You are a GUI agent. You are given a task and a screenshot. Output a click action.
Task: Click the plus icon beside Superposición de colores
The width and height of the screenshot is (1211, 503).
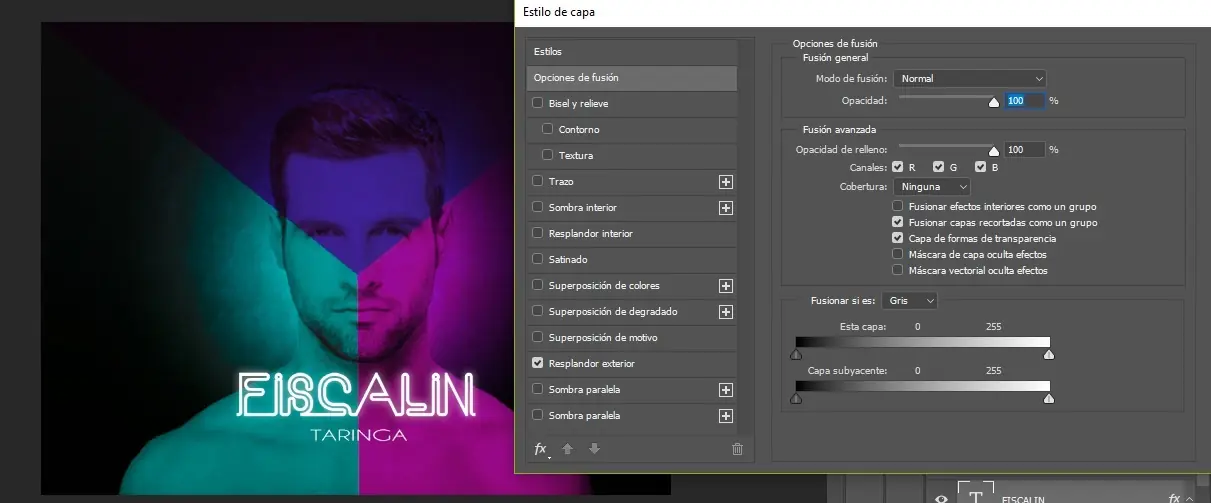click(726, 286)
